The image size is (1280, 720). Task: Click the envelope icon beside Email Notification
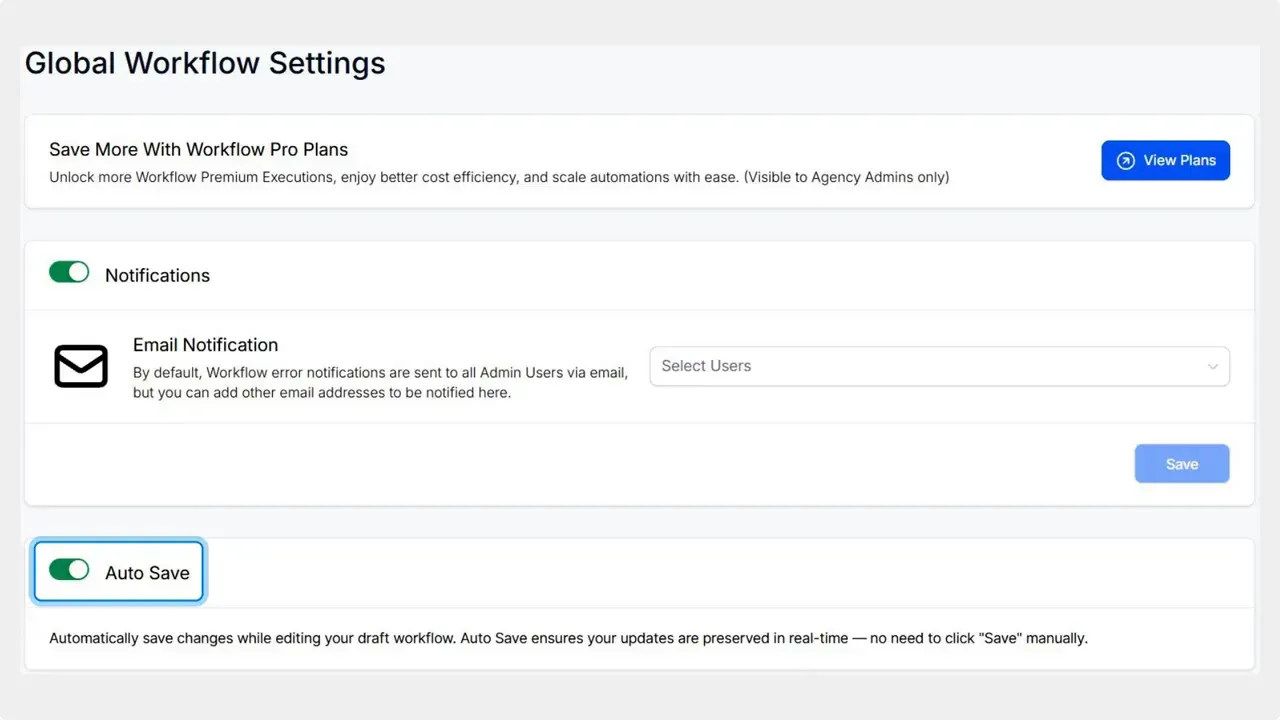pos(80,366)
